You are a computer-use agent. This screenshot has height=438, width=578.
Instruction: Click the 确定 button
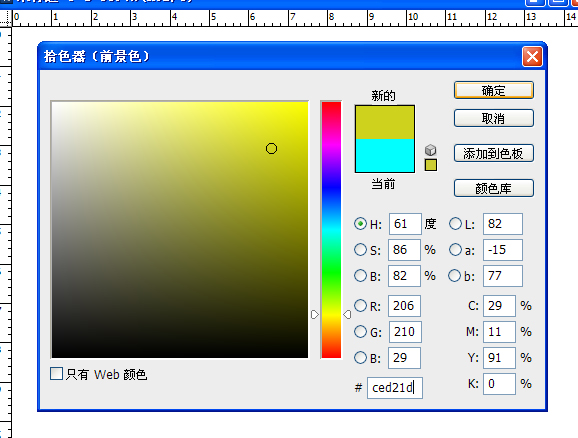coord(494,90)
